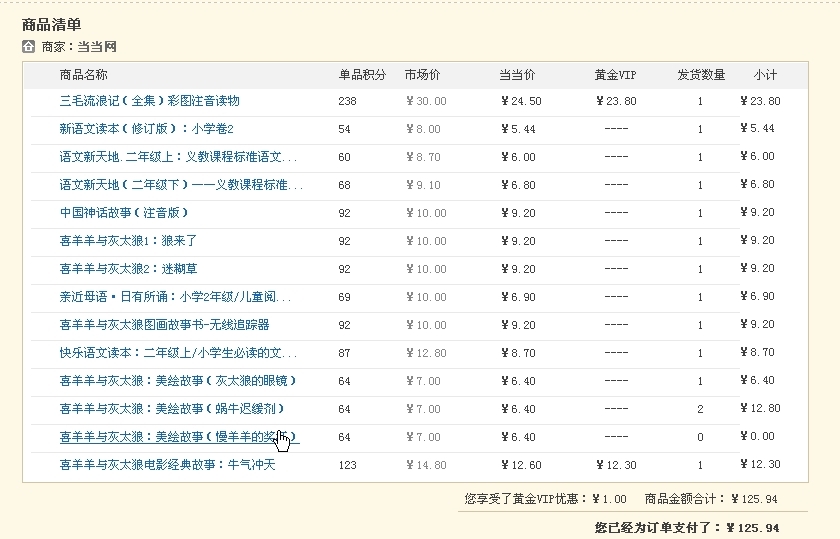
Task: Select 喜羊羊与灰太狼2：迷糊草 link
Action: click(128, 269)
